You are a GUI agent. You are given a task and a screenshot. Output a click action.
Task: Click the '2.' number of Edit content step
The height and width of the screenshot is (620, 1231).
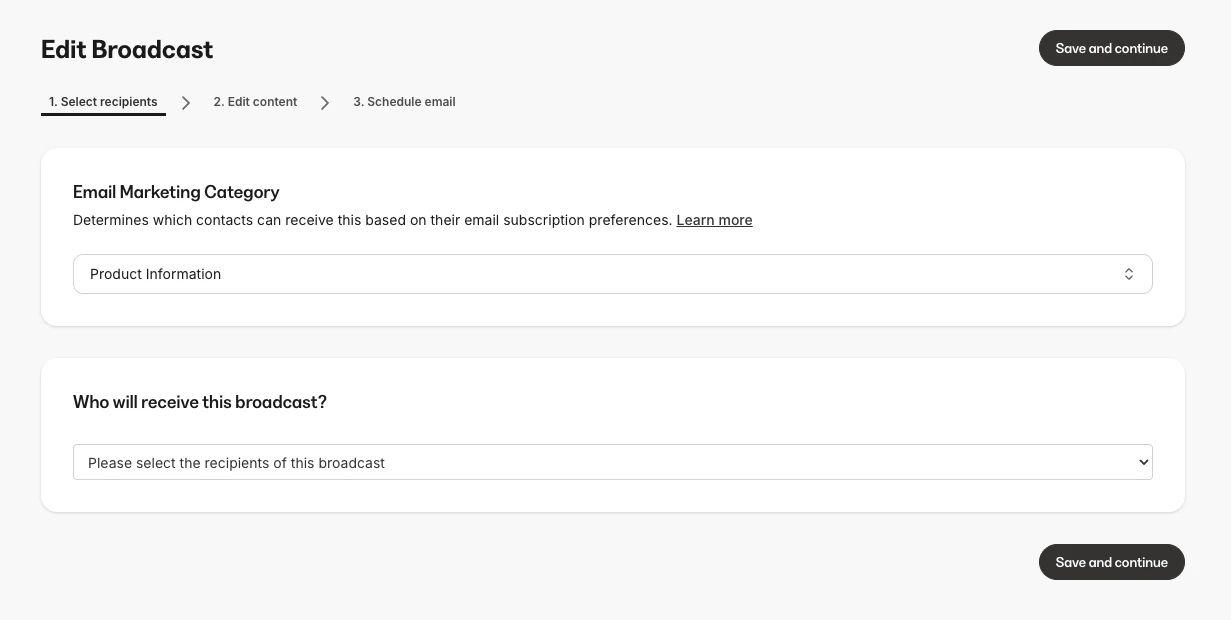[x=218, y=102]
